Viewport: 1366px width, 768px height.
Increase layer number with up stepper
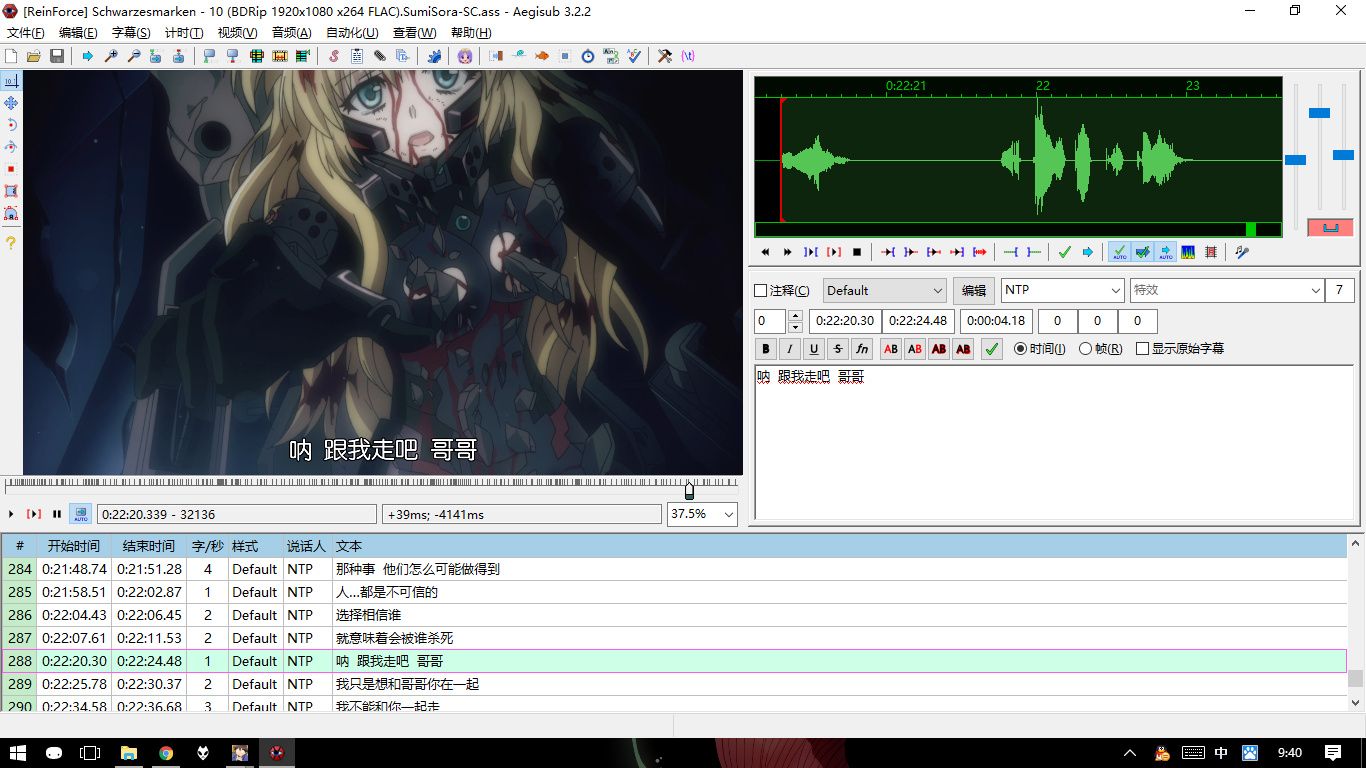point(796,316)
